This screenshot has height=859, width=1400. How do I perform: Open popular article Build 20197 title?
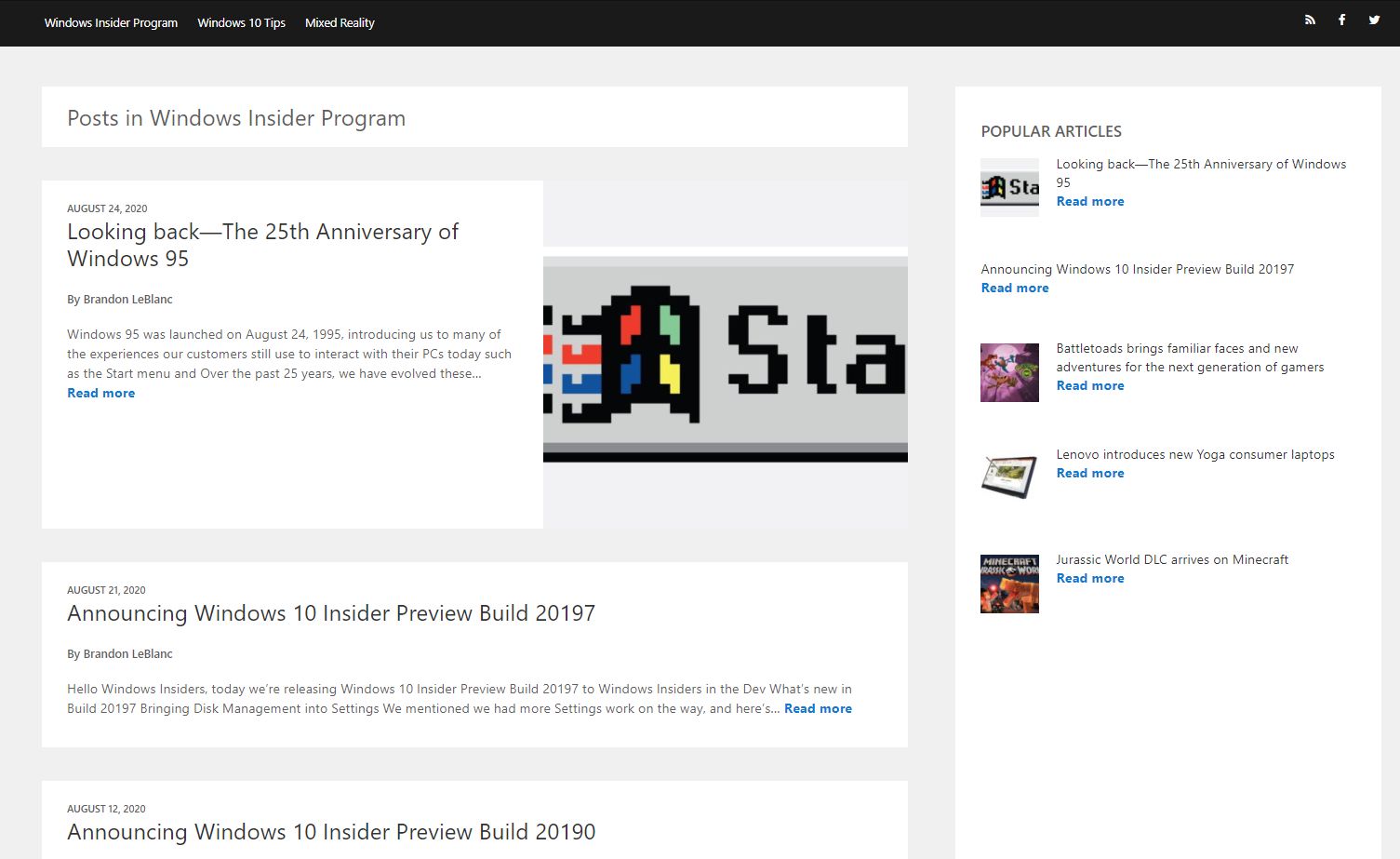pyautogui.click(x=1138, y=269)
